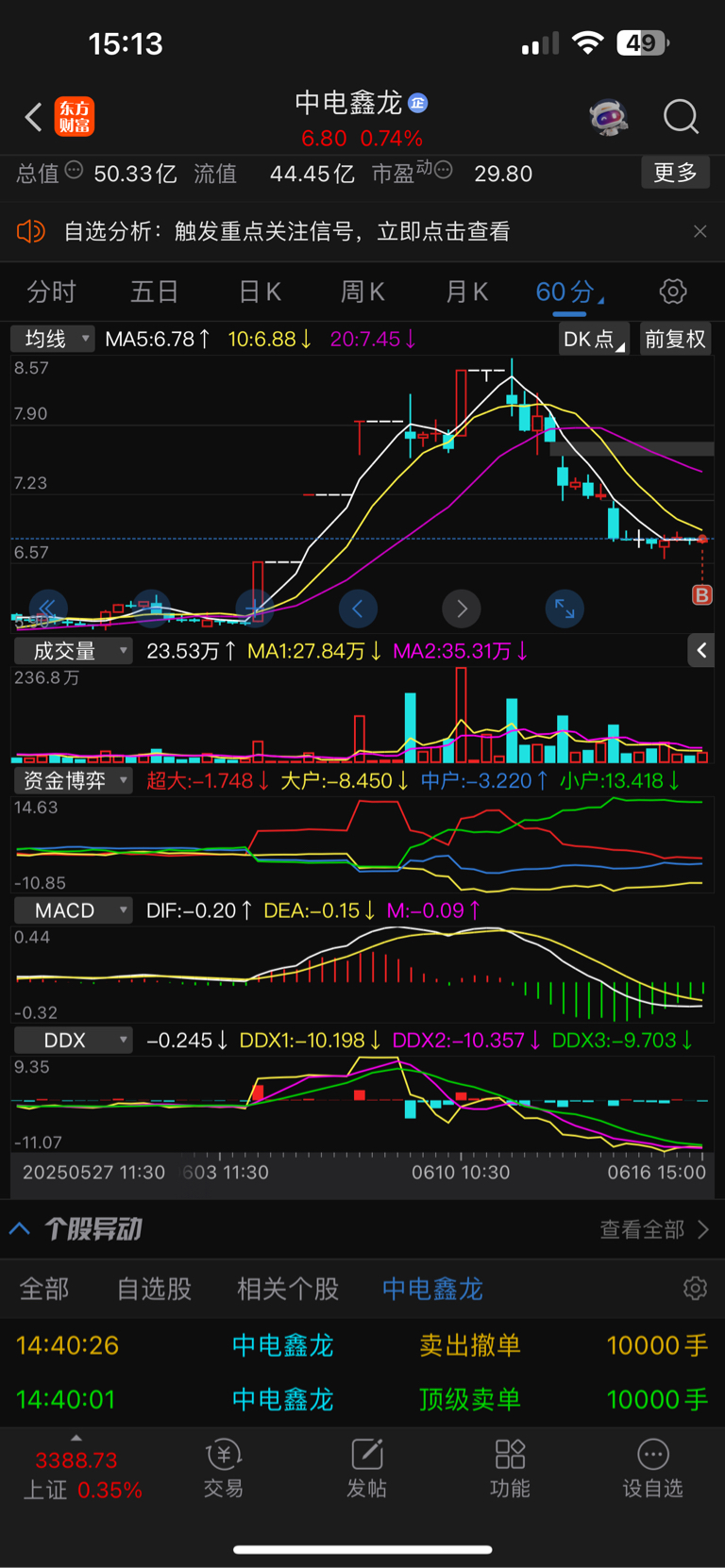
Task: Switch to the 分时 tab
Action: coord(51,292)
